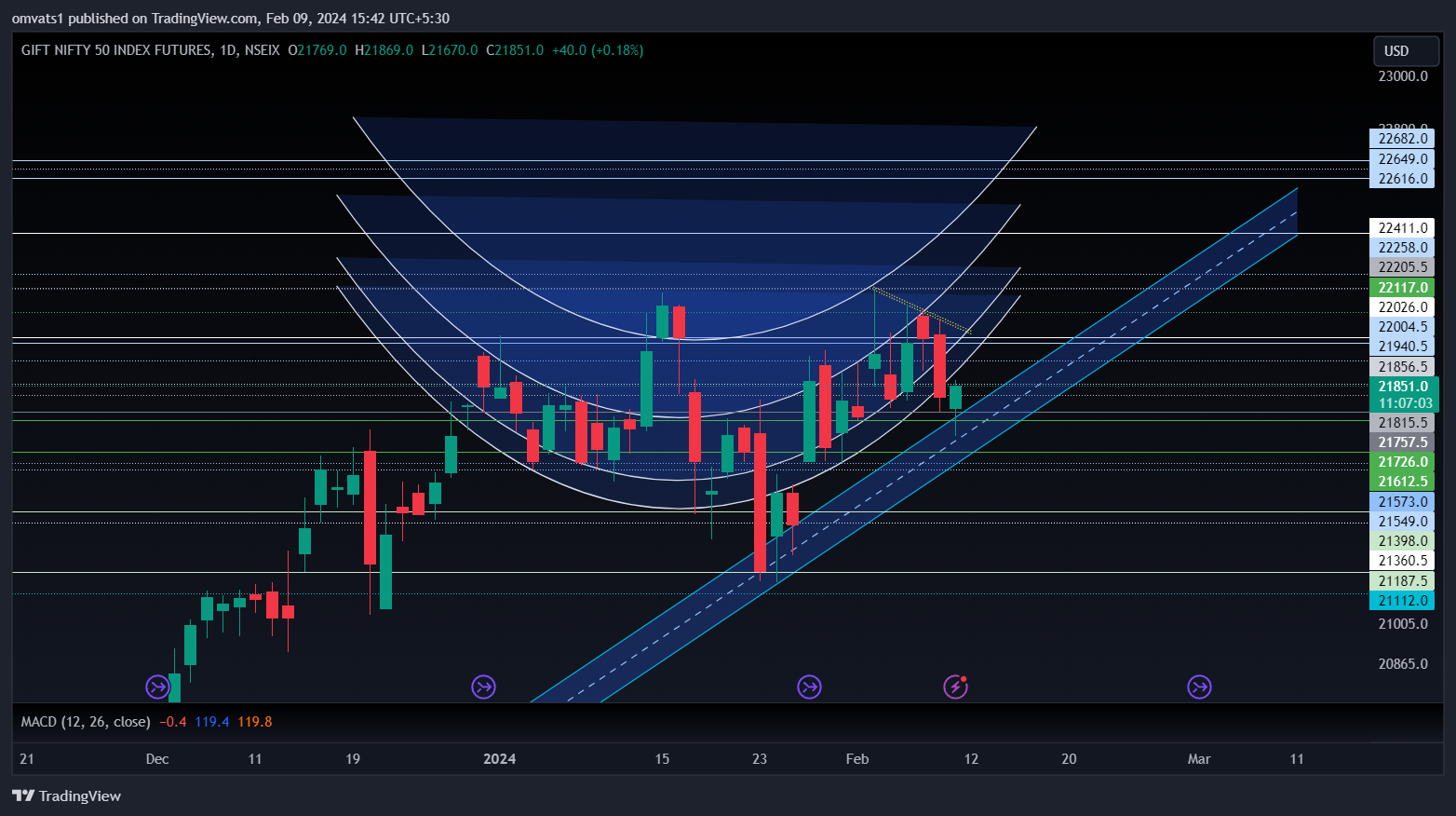Select the 21549.0 price label
Image resolution: width=1456 pixels, height=816 pixels.
pyautogui.click(x=1402, y=522)
